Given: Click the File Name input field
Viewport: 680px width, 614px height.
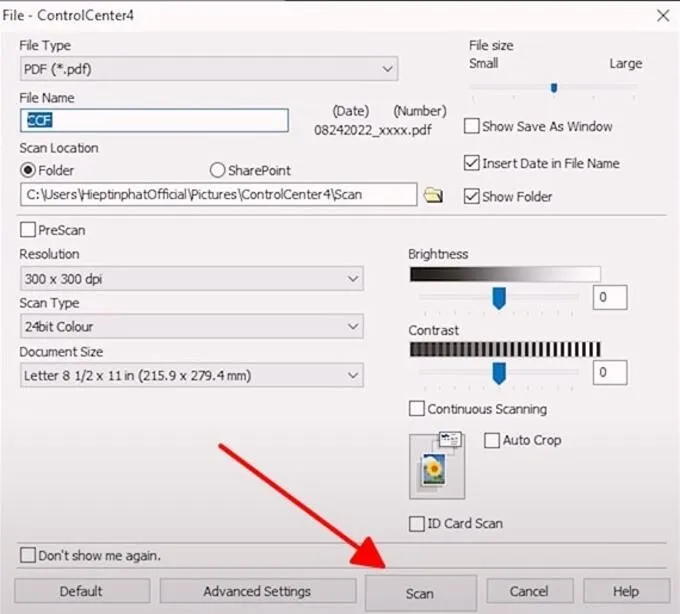Looking at the screenshot, I should click(154, 120).
